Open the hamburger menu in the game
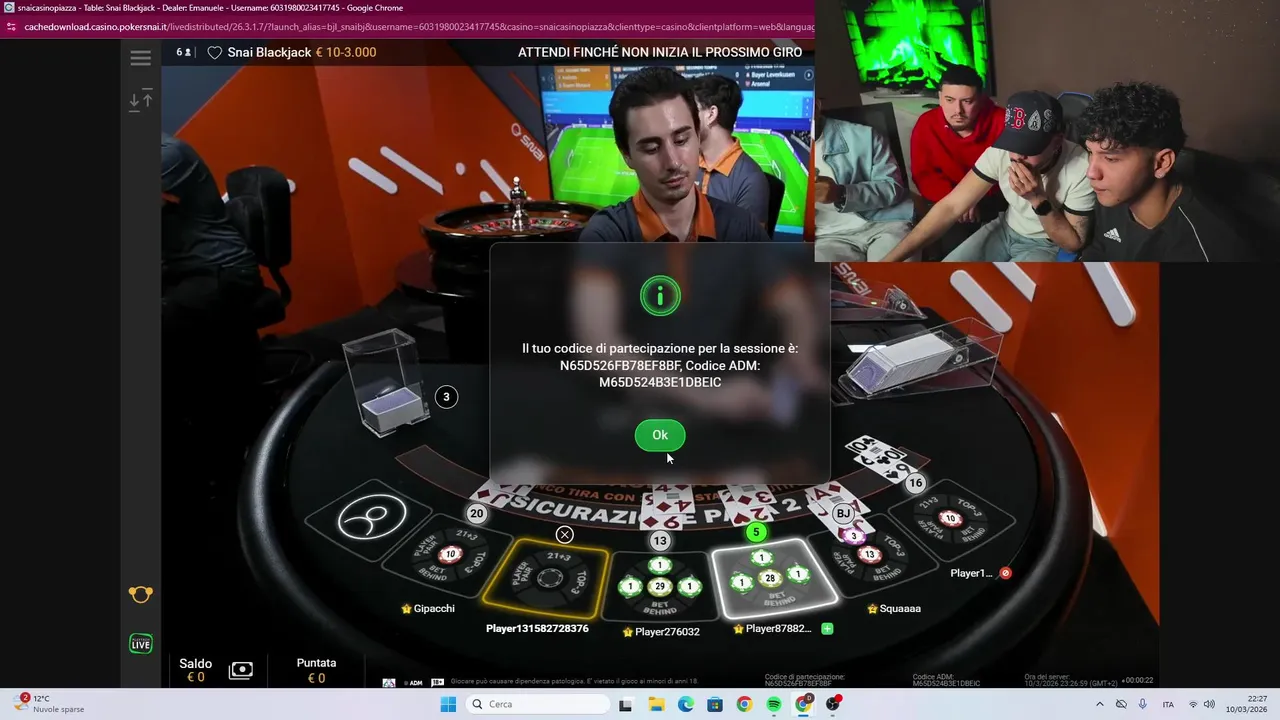 coord(141,58)
